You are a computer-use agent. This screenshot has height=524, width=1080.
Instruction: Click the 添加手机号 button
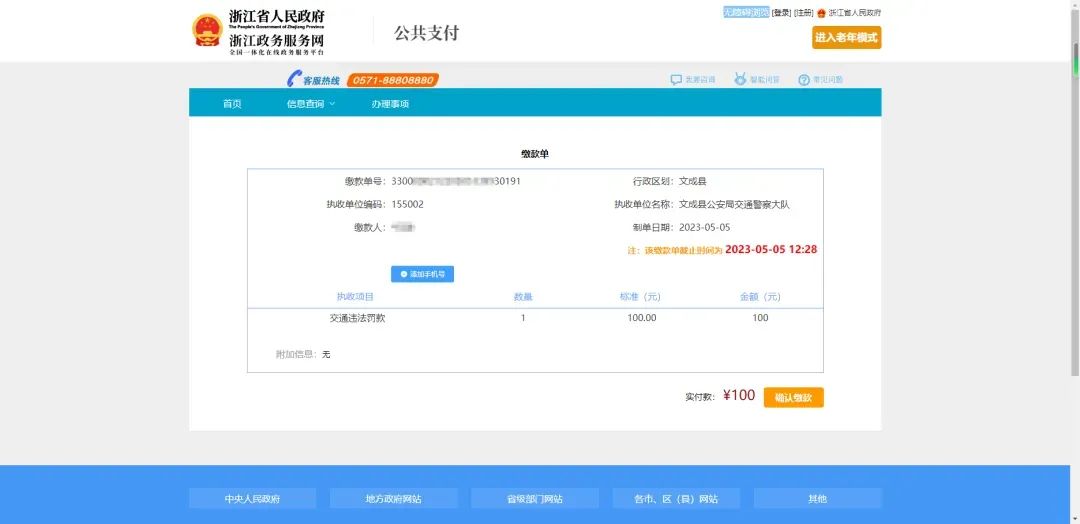[422, 274]
